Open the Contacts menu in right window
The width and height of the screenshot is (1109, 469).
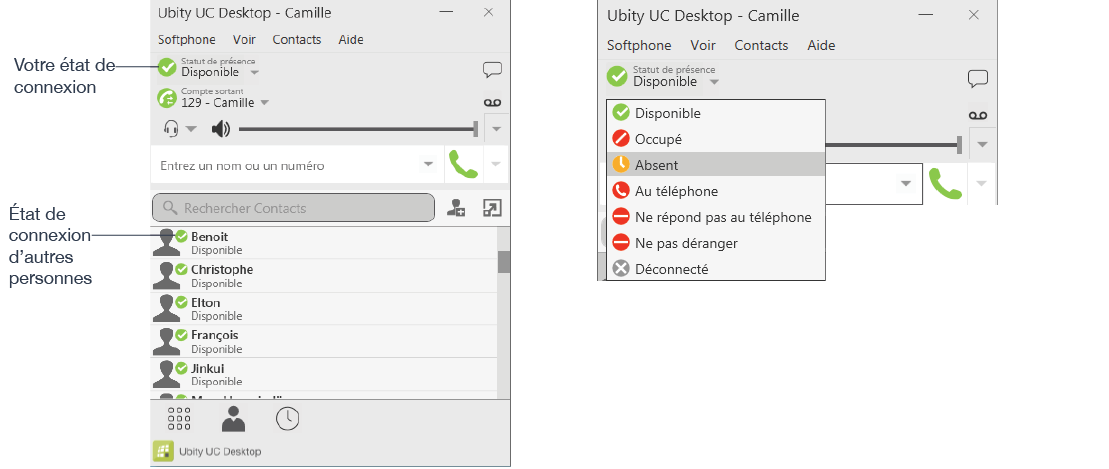[x=761, y=45]
